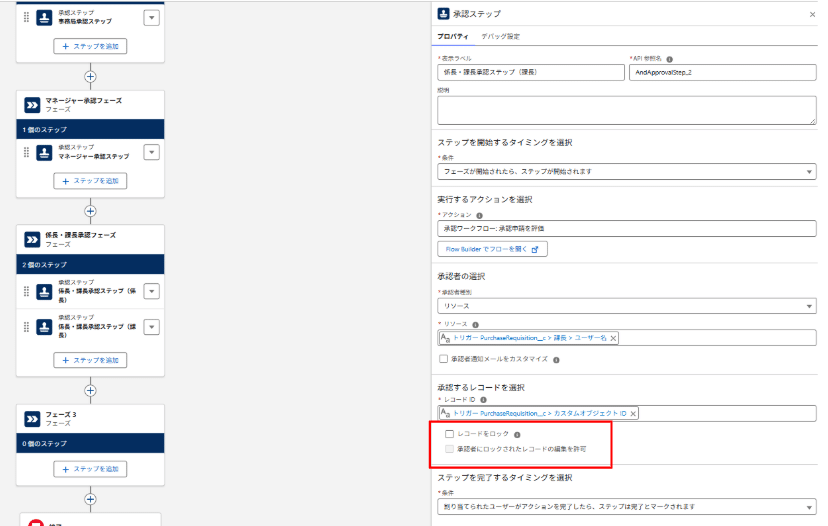Viewport: 828px width, 526px height.
Task: Open dropdown for 係長・課長承認ステップ(課長)
Action: (152, 327)
